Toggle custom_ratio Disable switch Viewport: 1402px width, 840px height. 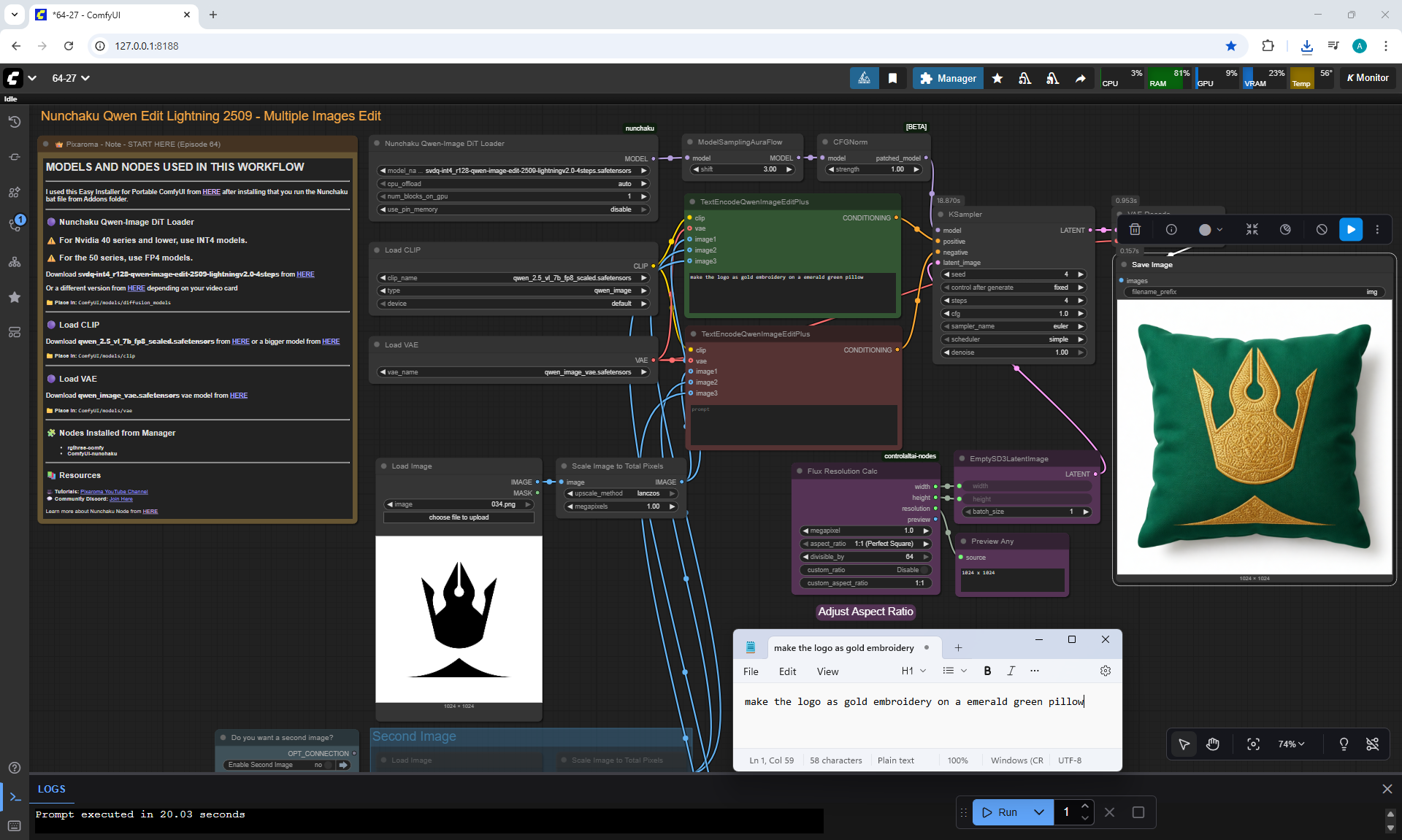click(x=924, y=570)
